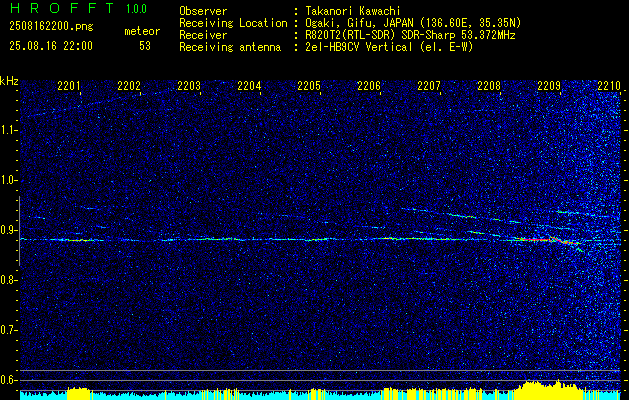Click the 0.6 kHz axis label
This screenshot has height=400, width=629.
(x=8, y=380)
